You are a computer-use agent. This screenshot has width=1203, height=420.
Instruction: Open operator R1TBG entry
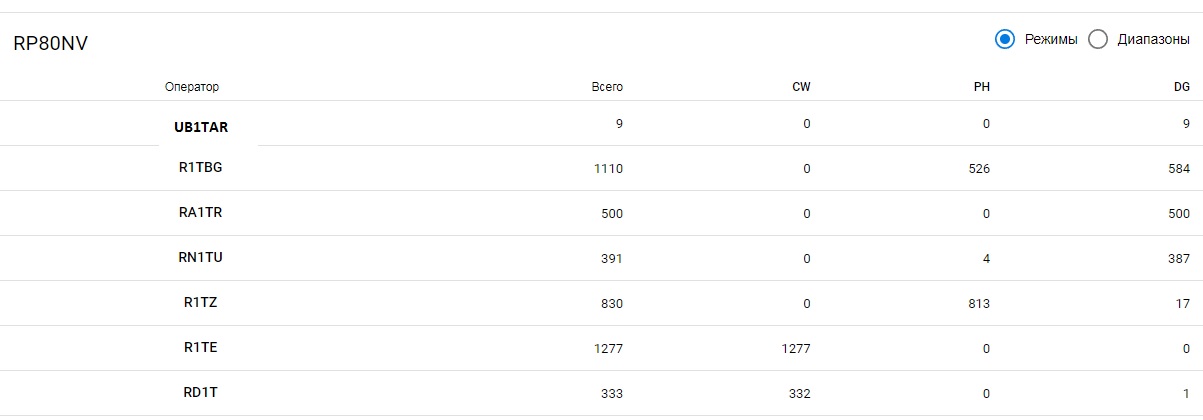point(194,168)
